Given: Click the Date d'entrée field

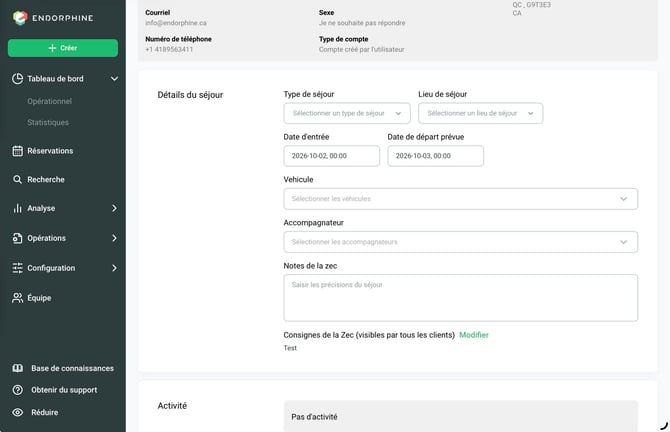Looking at the screenshot, I should [x=332, y=156].
